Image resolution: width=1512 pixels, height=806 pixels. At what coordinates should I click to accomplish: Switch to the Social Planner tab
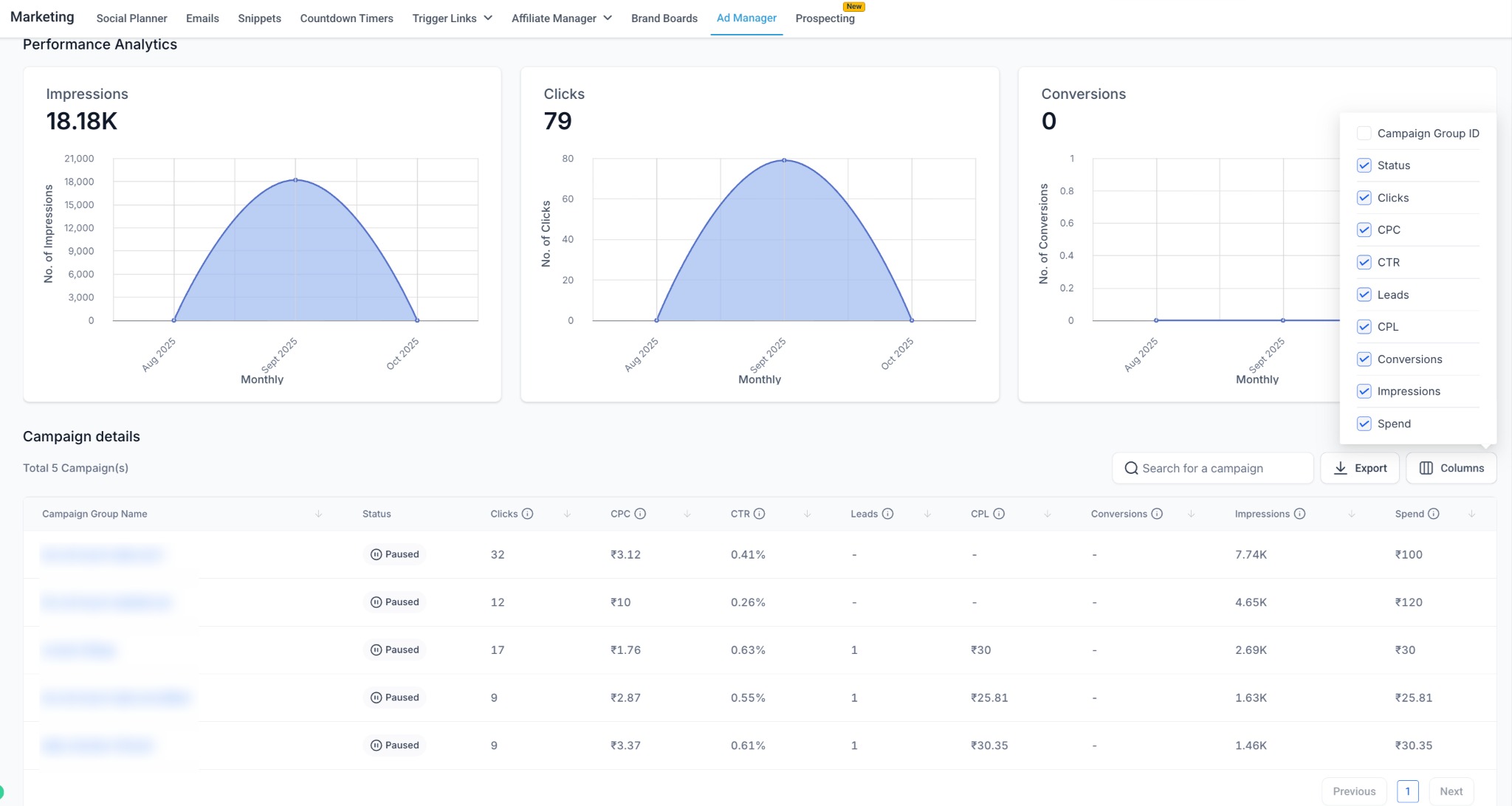tap(131, 18)
